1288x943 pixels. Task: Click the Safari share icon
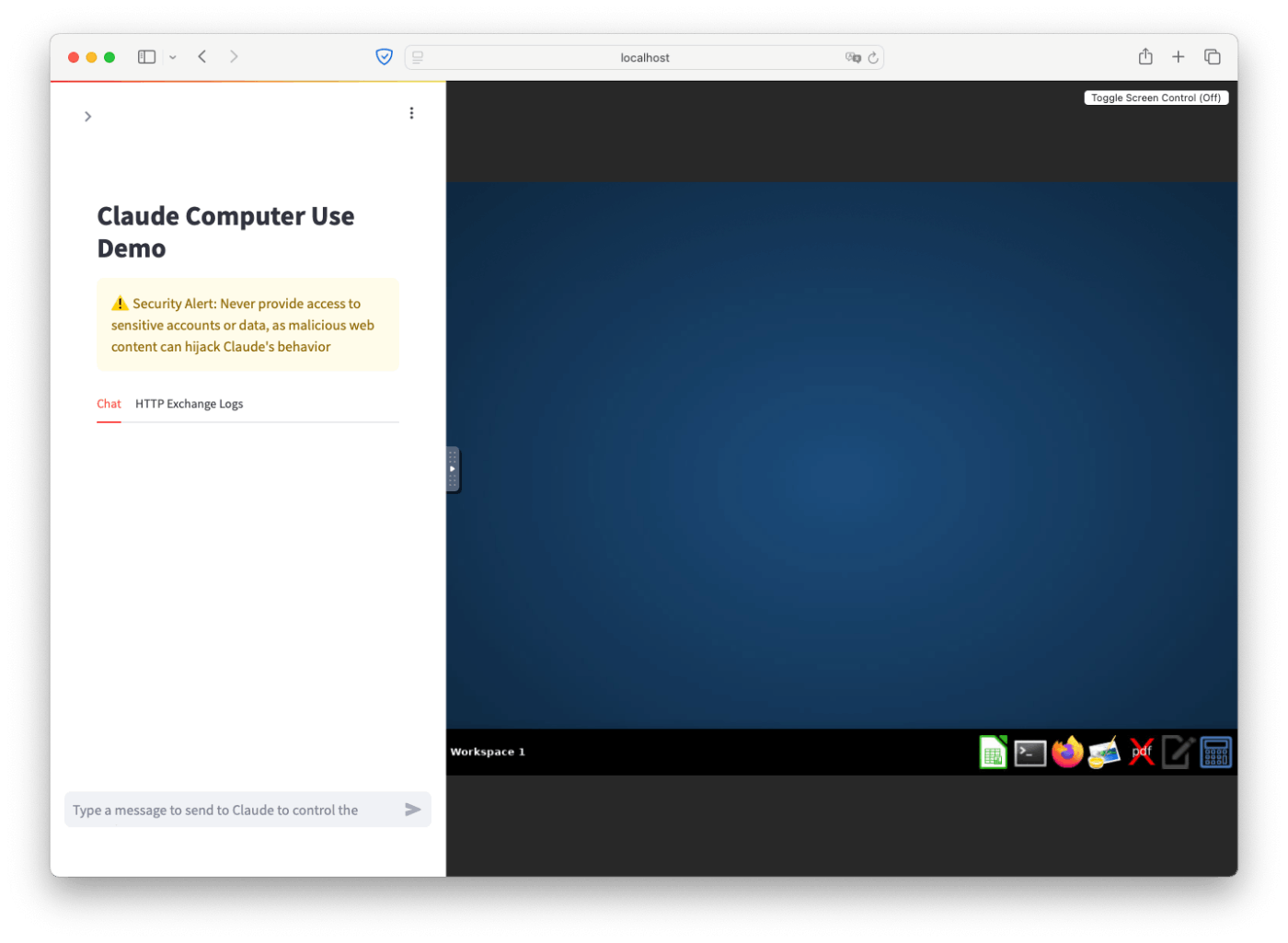[1145, 56]
